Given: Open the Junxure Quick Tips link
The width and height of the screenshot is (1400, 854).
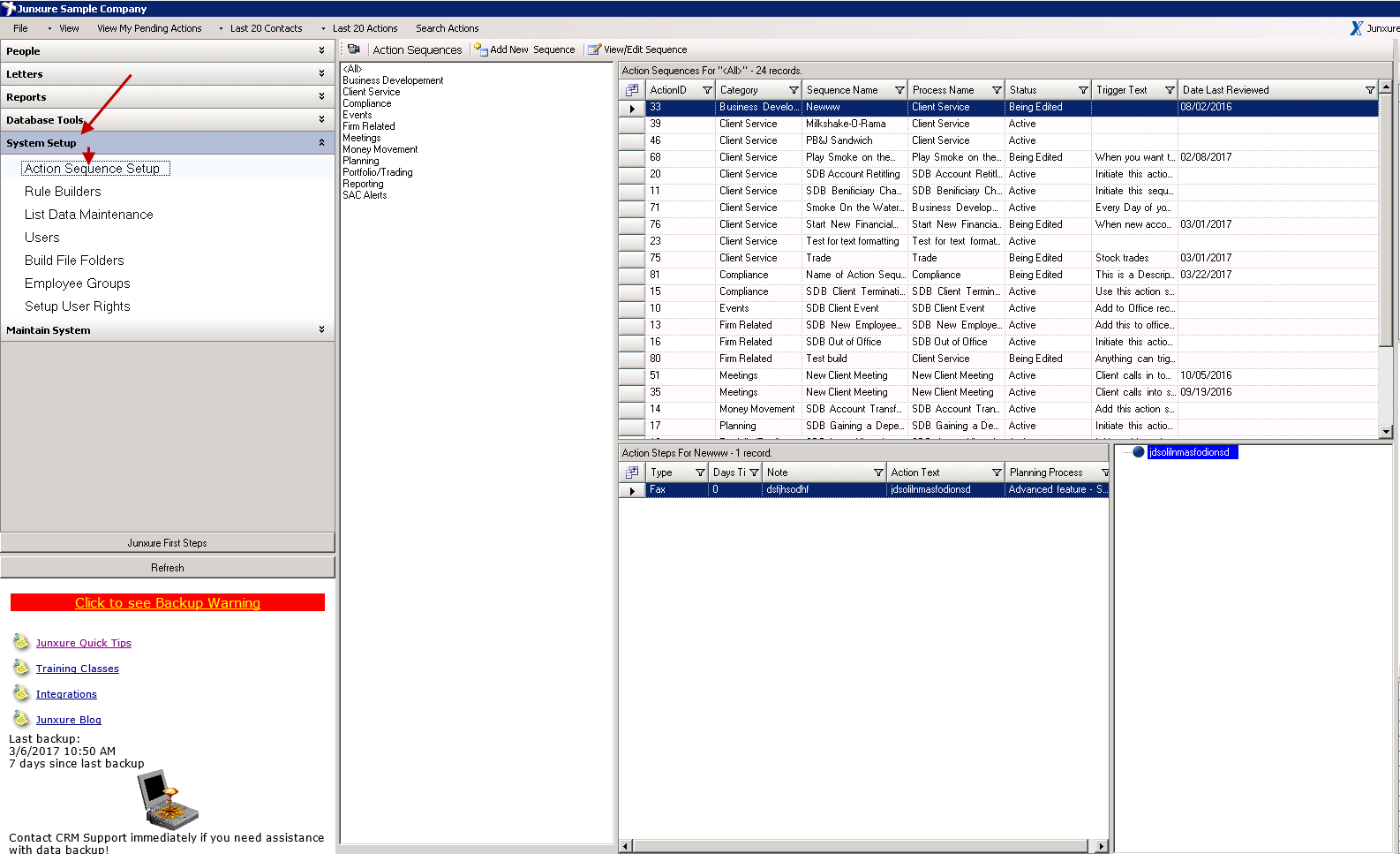Looking at the screenshot, I should [84, 643].
